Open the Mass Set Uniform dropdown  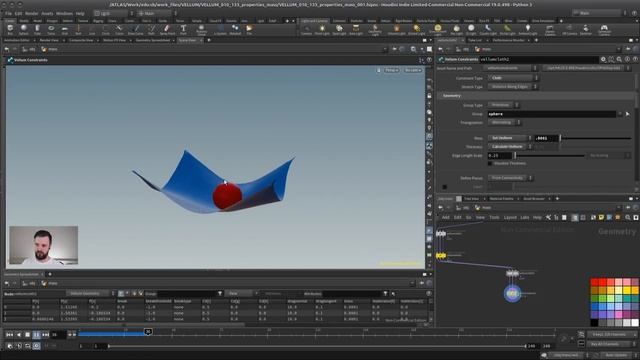click(510, 138)
